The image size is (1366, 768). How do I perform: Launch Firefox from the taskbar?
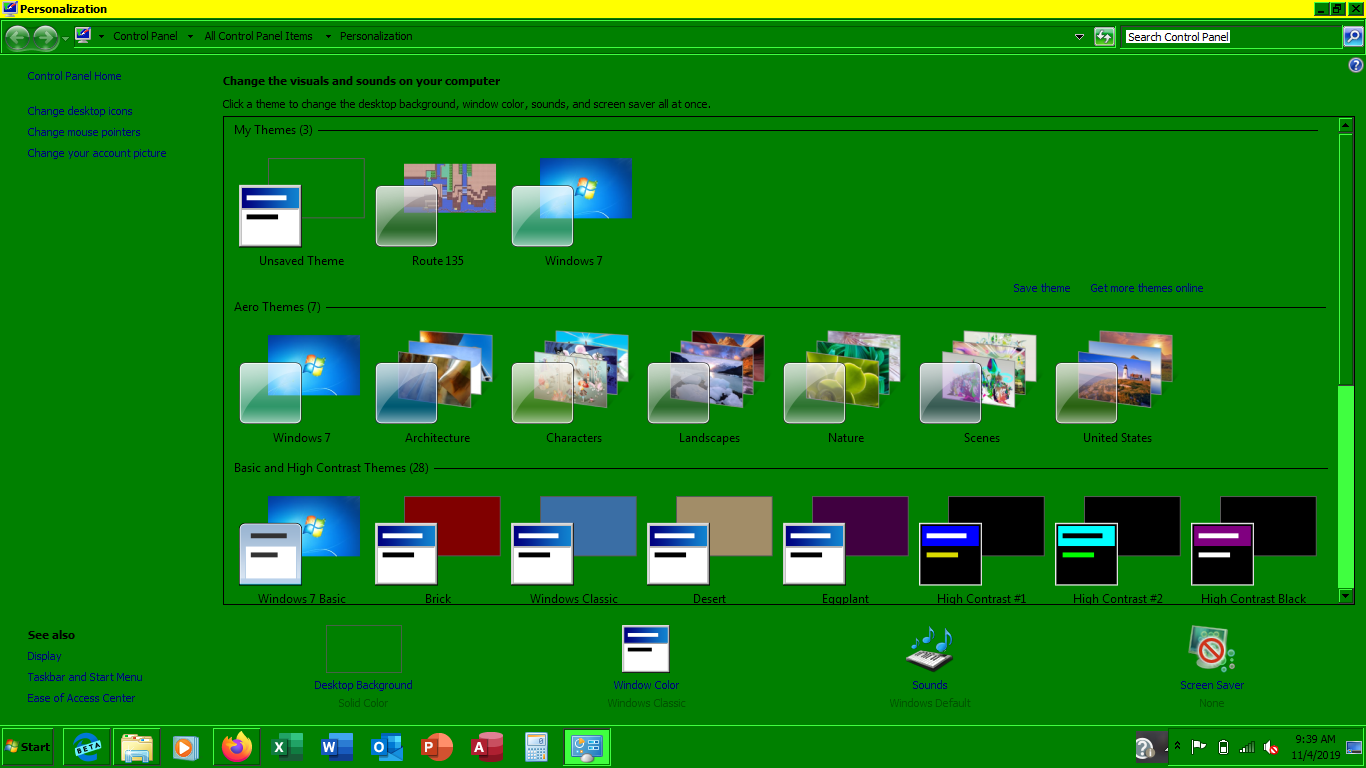click(x=237, y=747)
